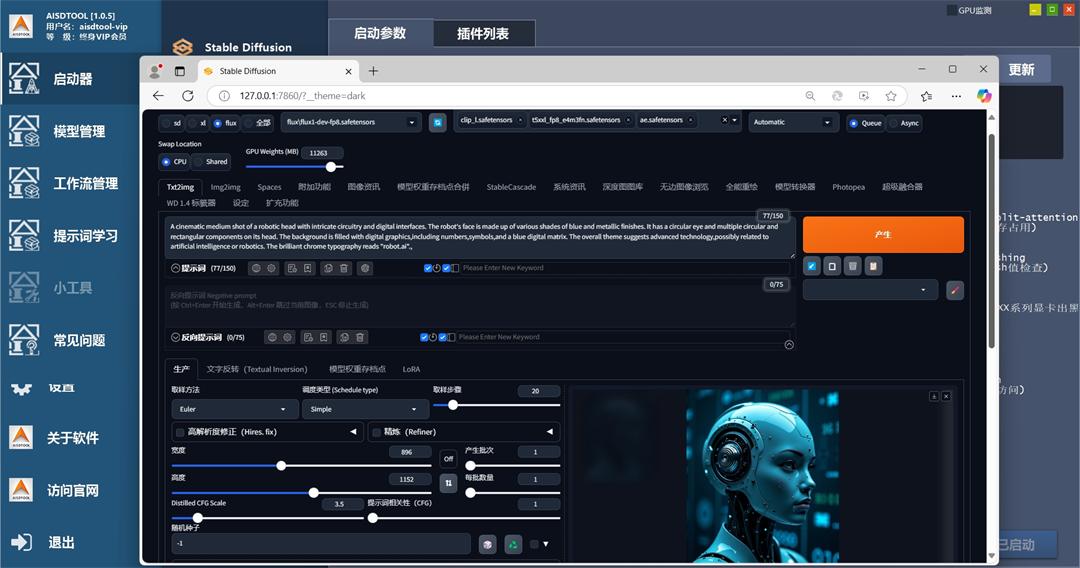1080x568 pixels.
Task: Download the generated image using preview icon
Action: pyautogui.click(x=934, y=396)
